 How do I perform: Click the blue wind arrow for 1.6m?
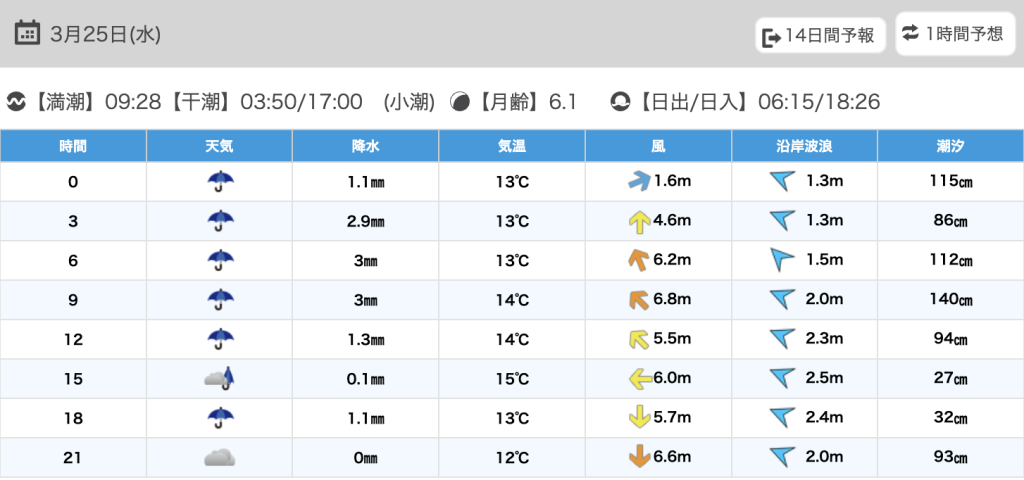pyautogui.click(x=638, y=181)
